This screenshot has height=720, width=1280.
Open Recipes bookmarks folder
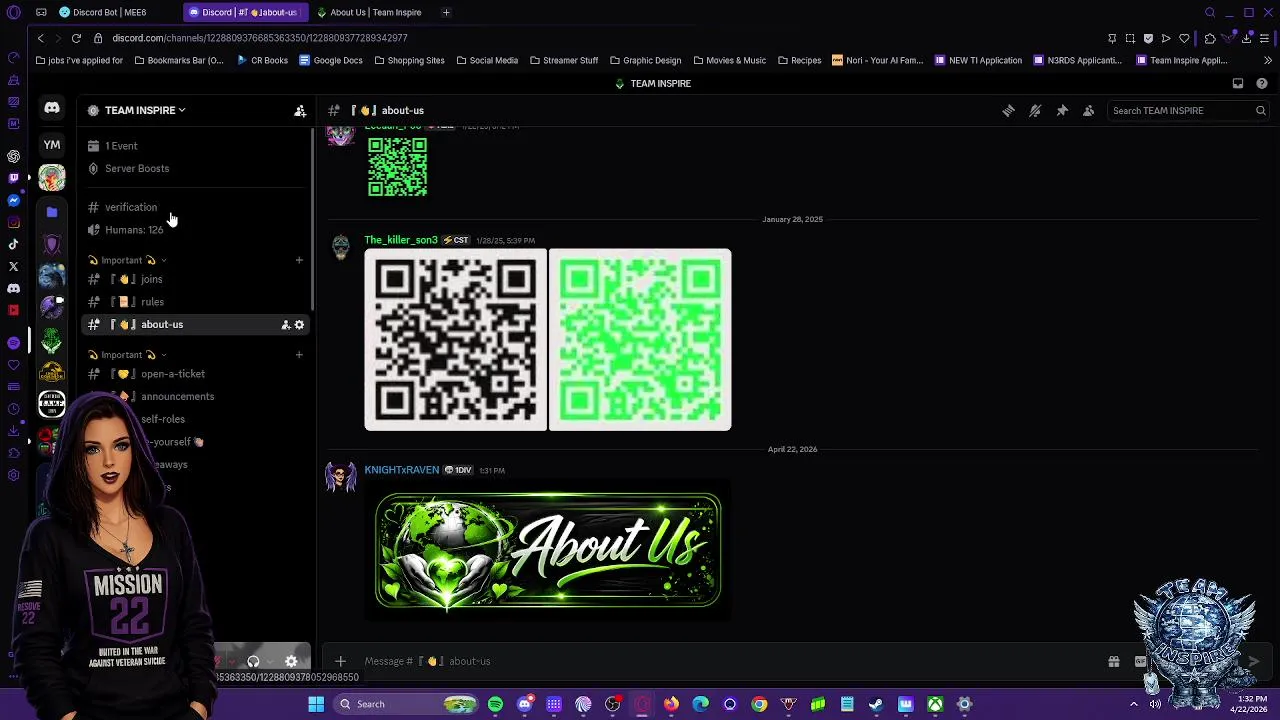(799, 61)
